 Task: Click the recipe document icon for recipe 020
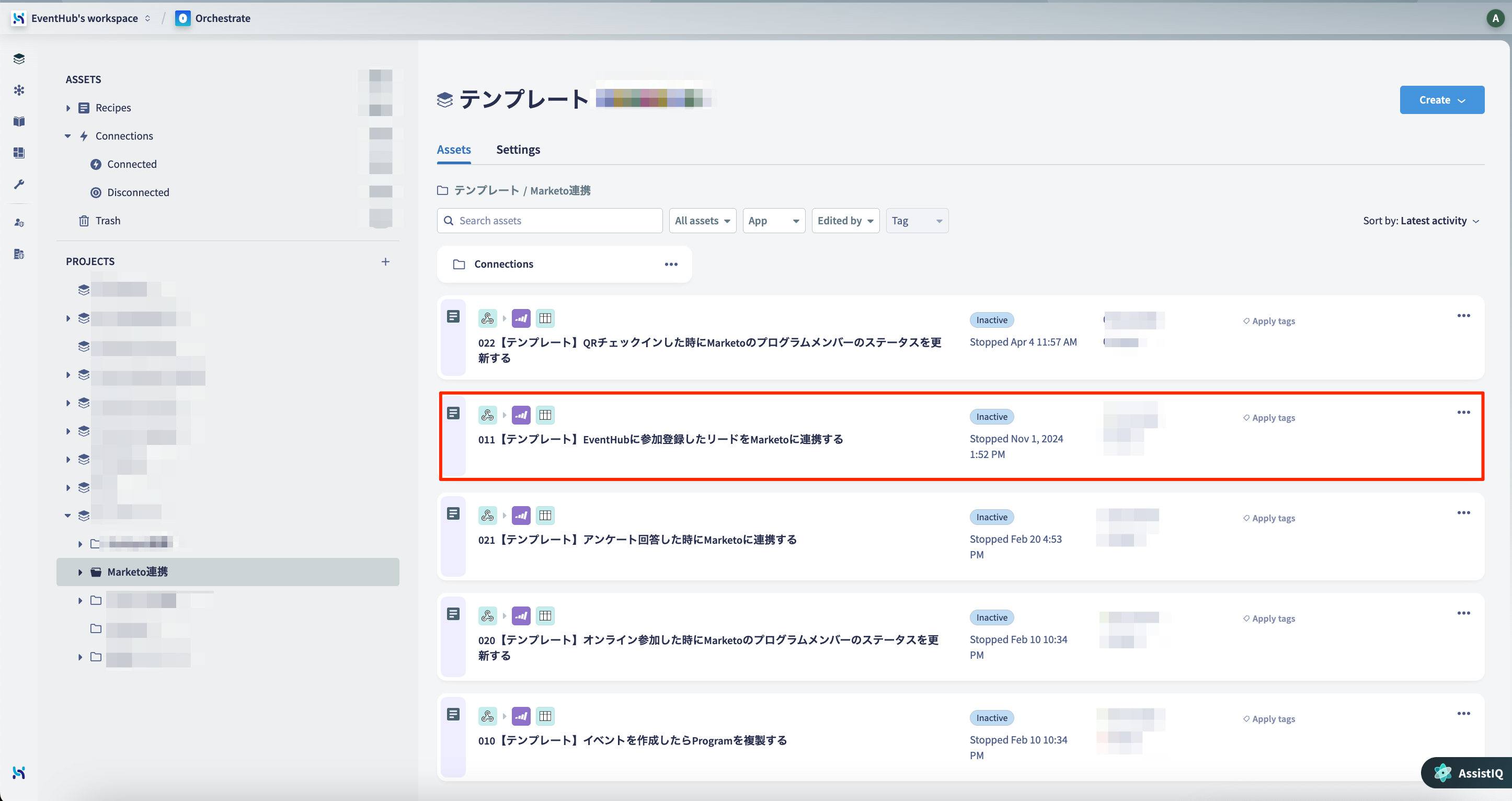[453, 614]
